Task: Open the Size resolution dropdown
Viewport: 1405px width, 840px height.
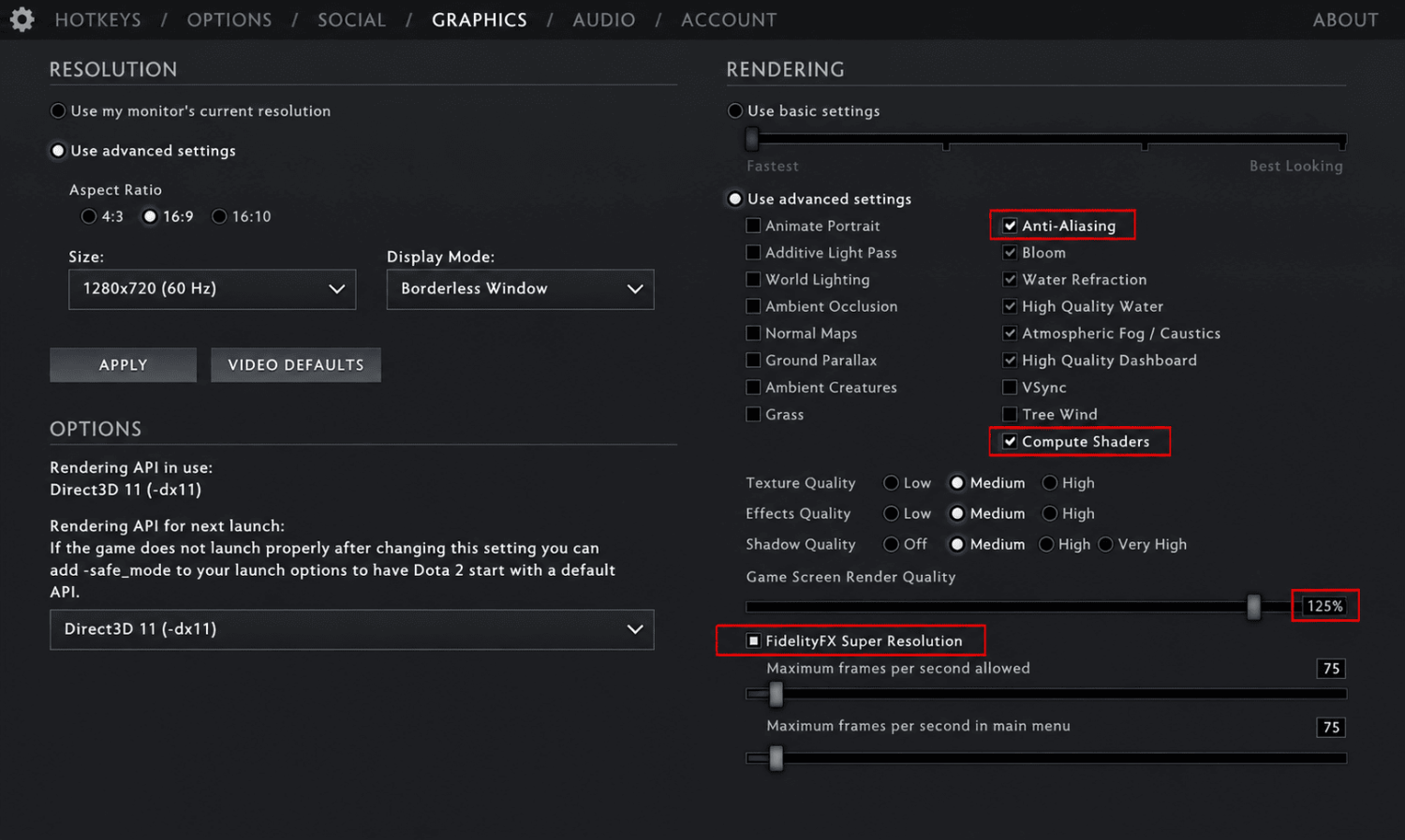Action: [213, 289]
